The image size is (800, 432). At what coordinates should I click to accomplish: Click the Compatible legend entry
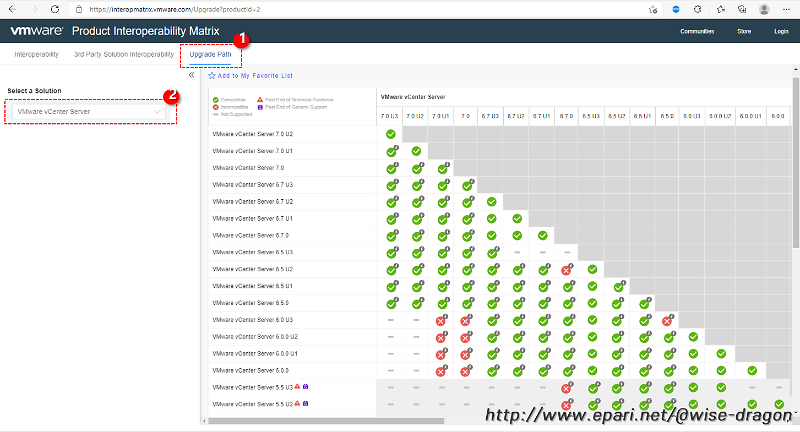click(x=229, y=100)
